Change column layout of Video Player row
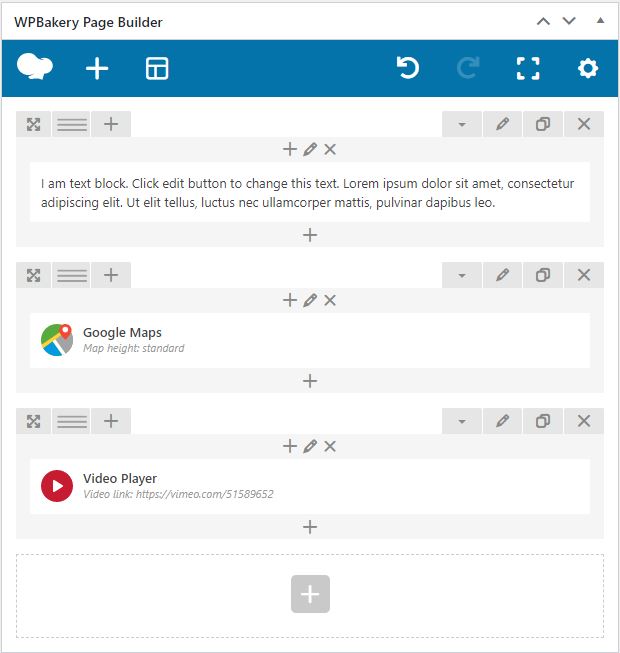This screenshot has width=620, height=653. point(72,421)
